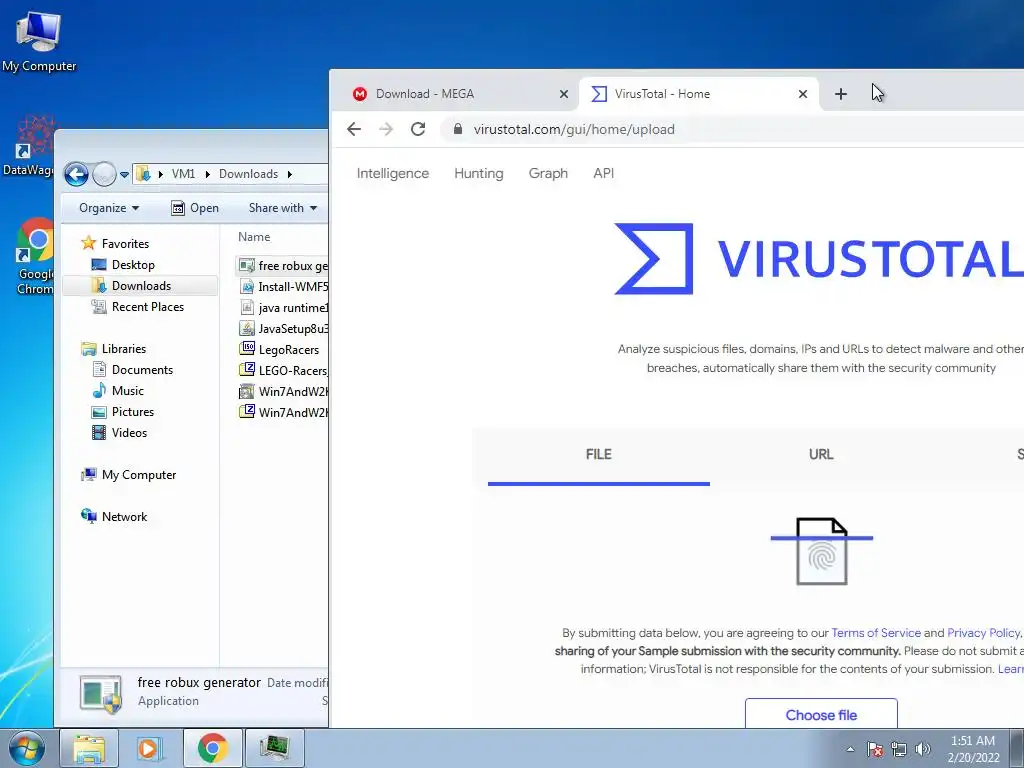Expand Downloads breadcrumb arrow in address bar
Screen dimensions: 1024x768
click(289, 174)
